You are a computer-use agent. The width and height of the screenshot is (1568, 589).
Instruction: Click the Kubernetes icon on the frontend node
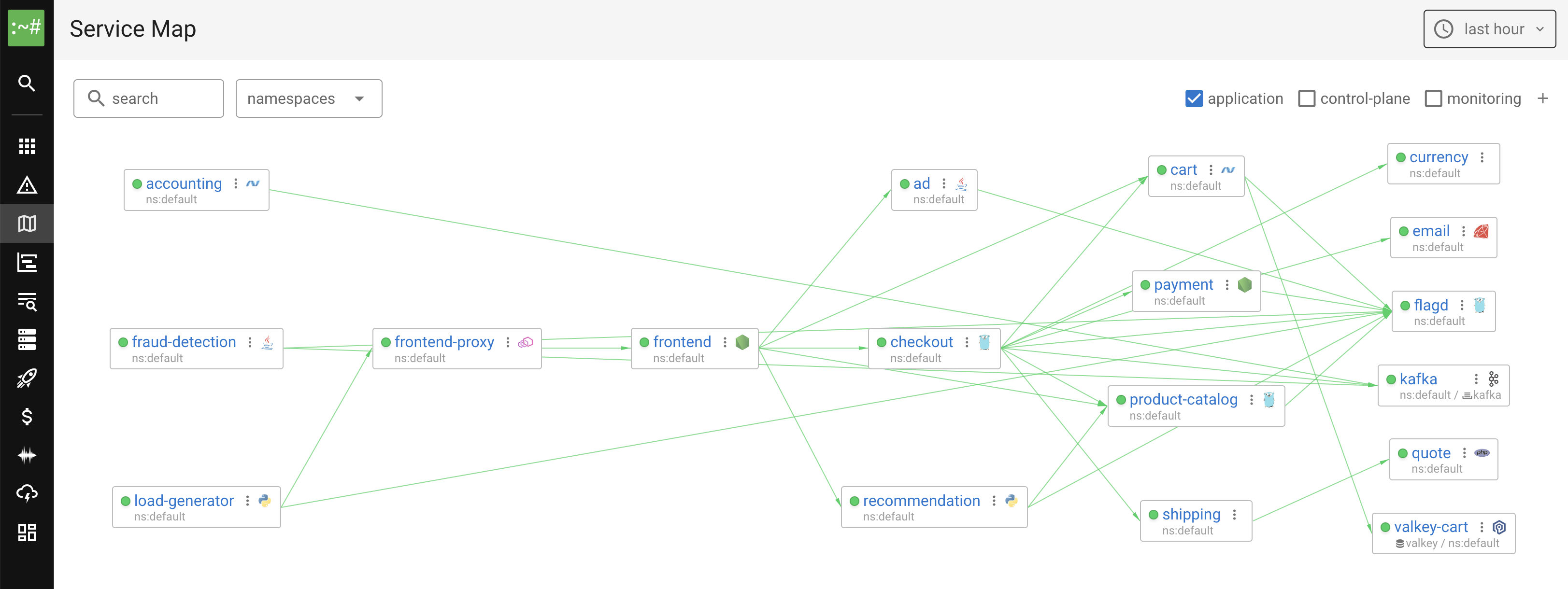[742, 342]
